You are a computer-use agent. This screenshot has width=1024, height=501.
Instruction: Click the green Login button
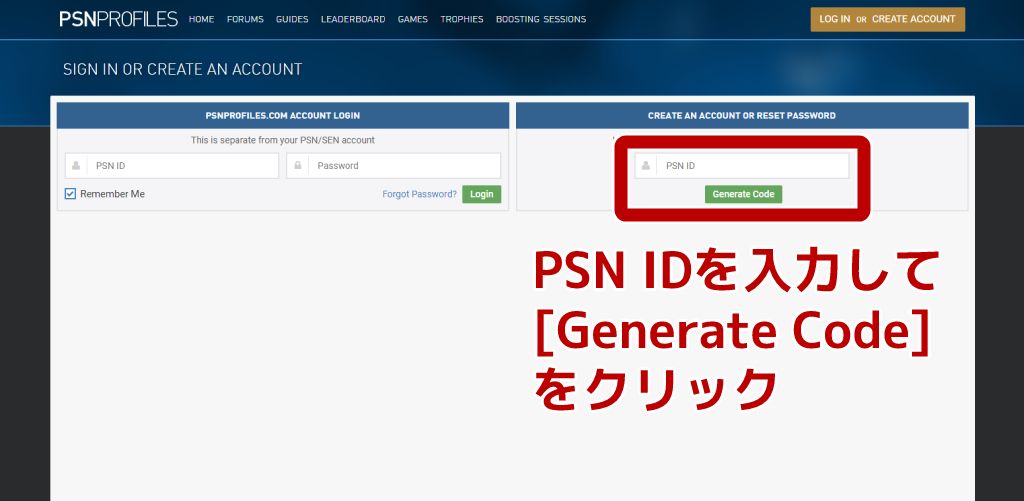point(482,194)
